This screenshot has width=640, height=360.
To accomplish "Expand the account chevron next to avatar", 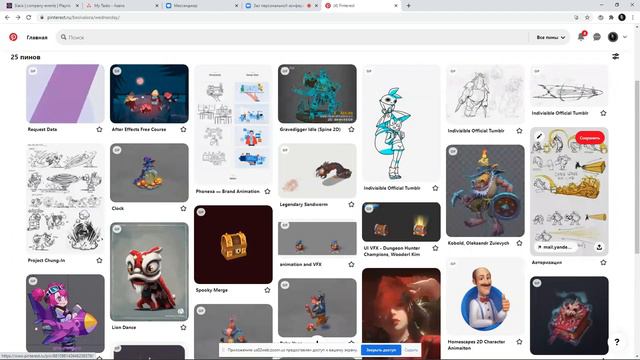I will [x=625, y=37].
